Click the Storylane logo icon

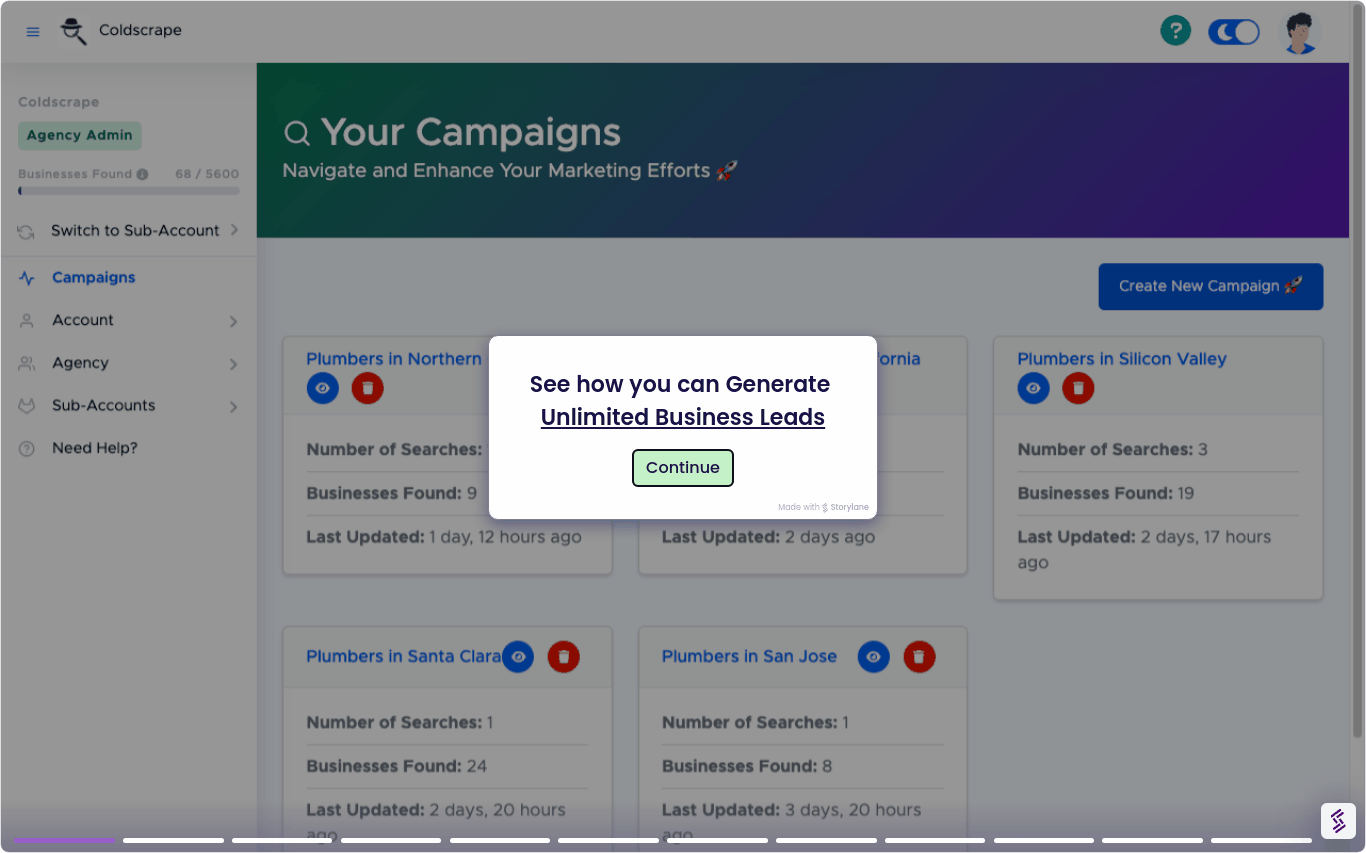click(x=1337, y=820)
